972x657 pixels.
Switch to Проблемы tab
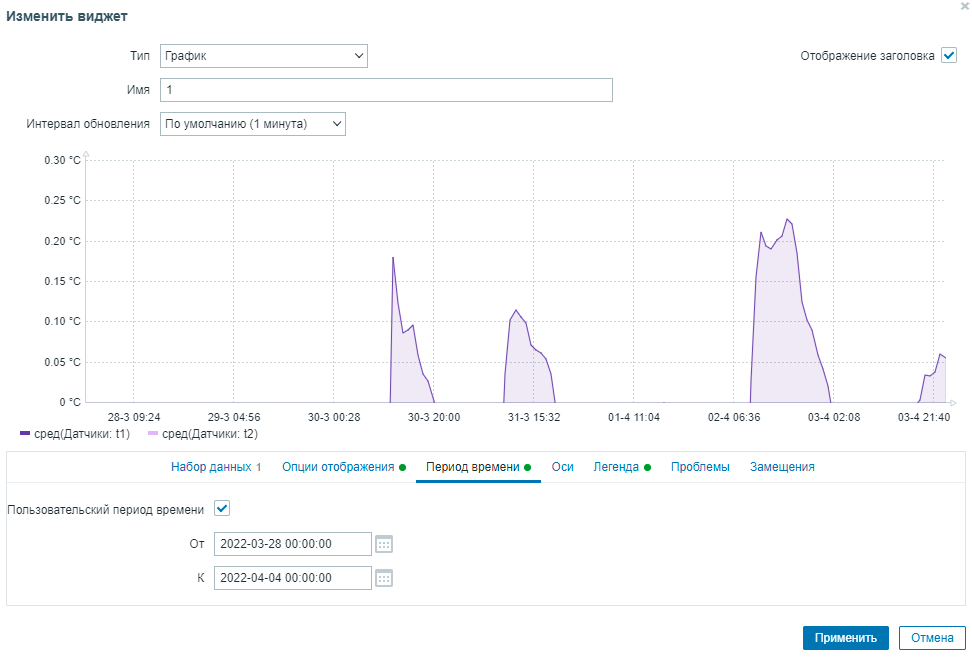700,467
